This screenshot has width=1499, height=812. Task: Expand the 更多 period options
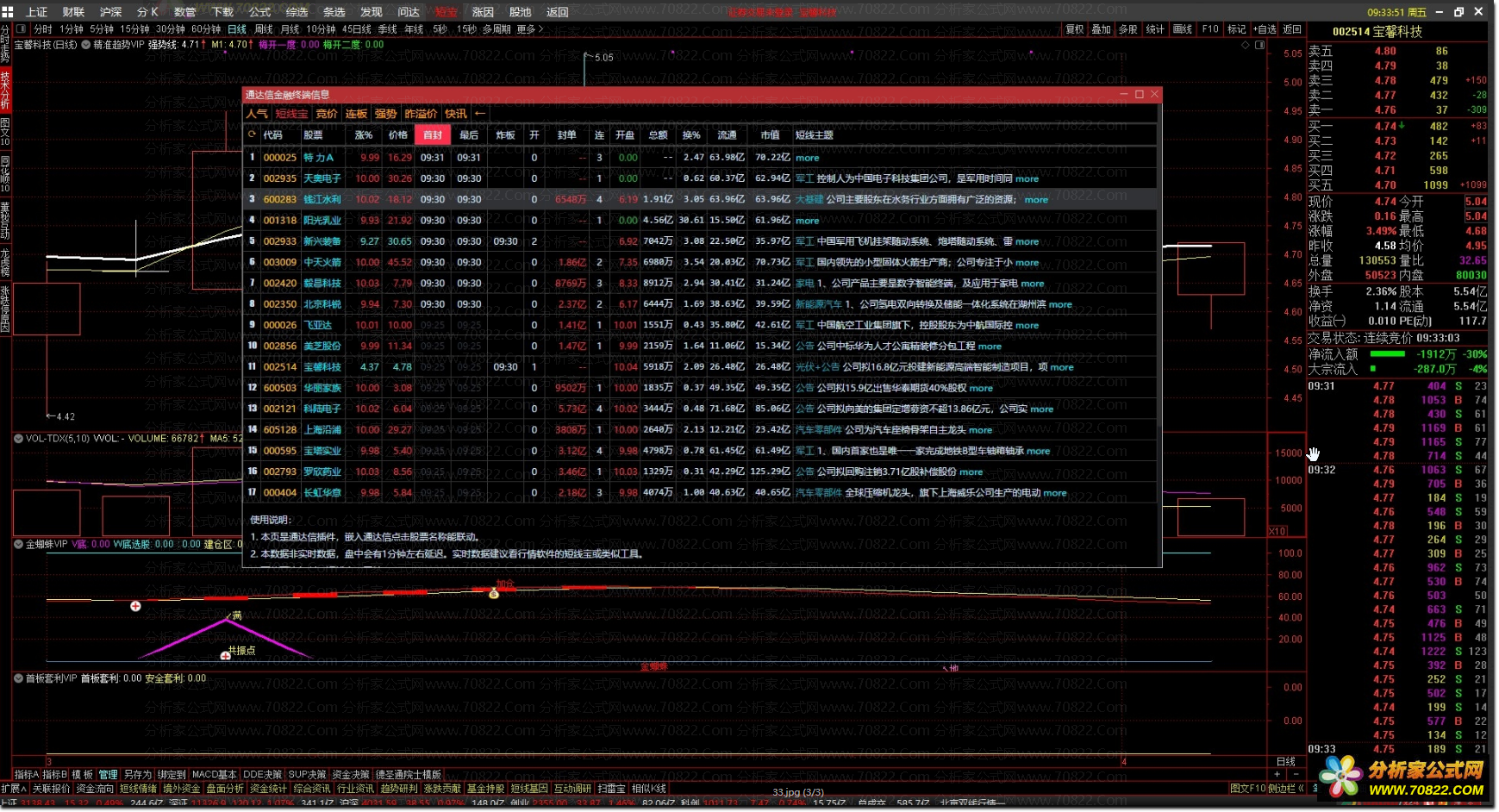point(530,29)
